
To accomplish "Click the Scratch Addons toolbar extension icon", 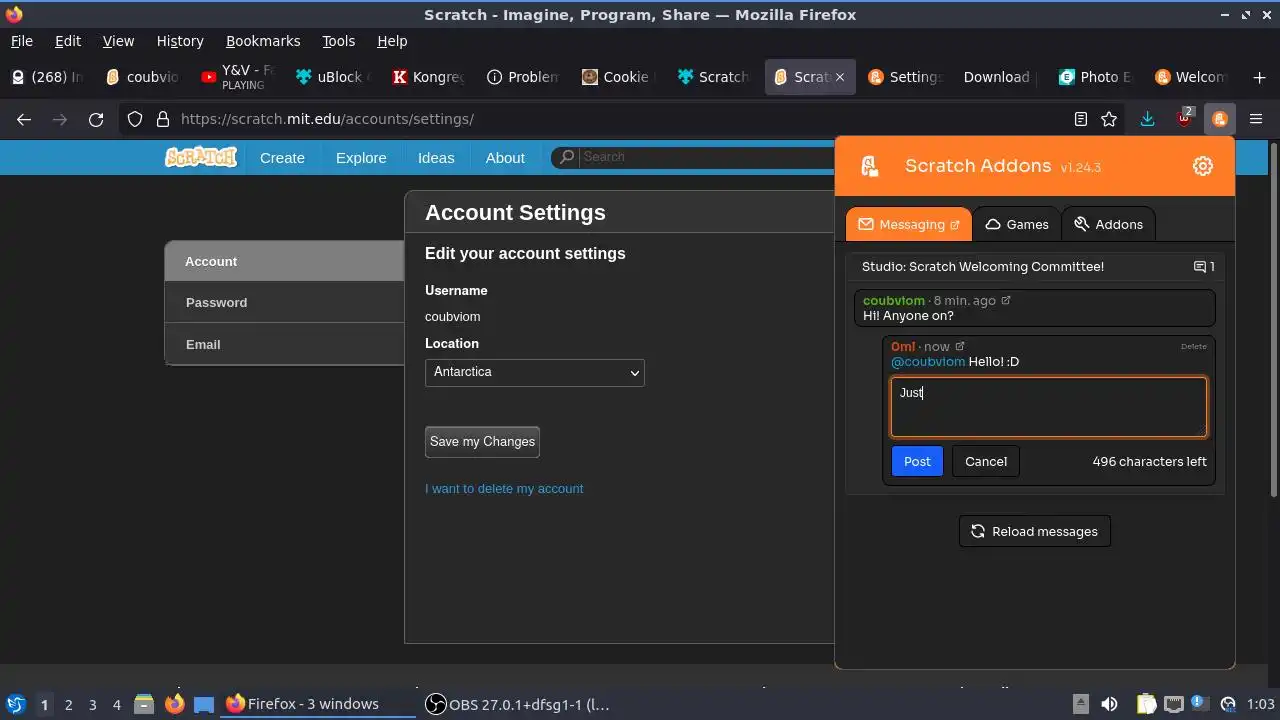I will click(1219, 119).
